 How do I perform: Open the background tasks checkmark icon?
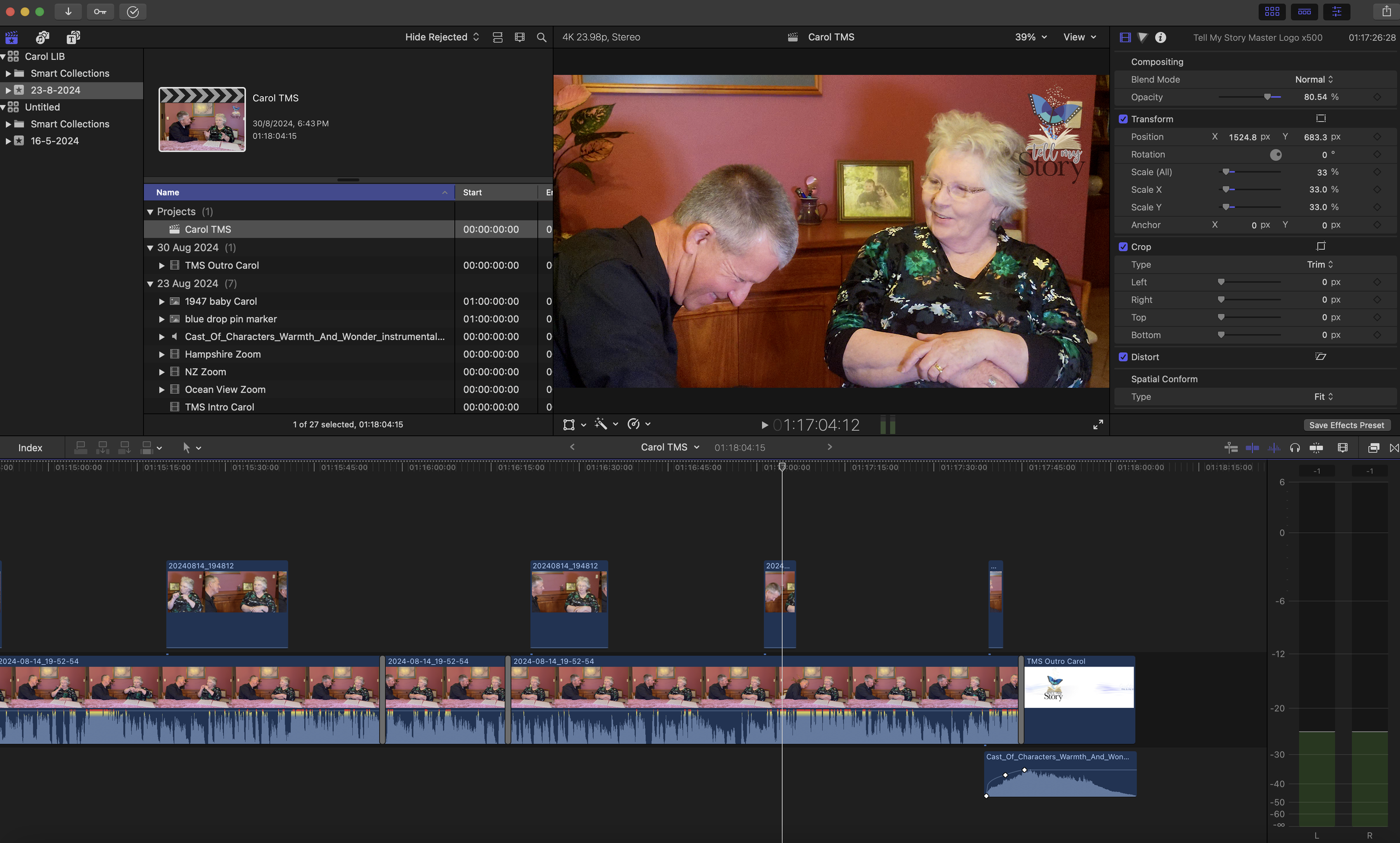132,11
